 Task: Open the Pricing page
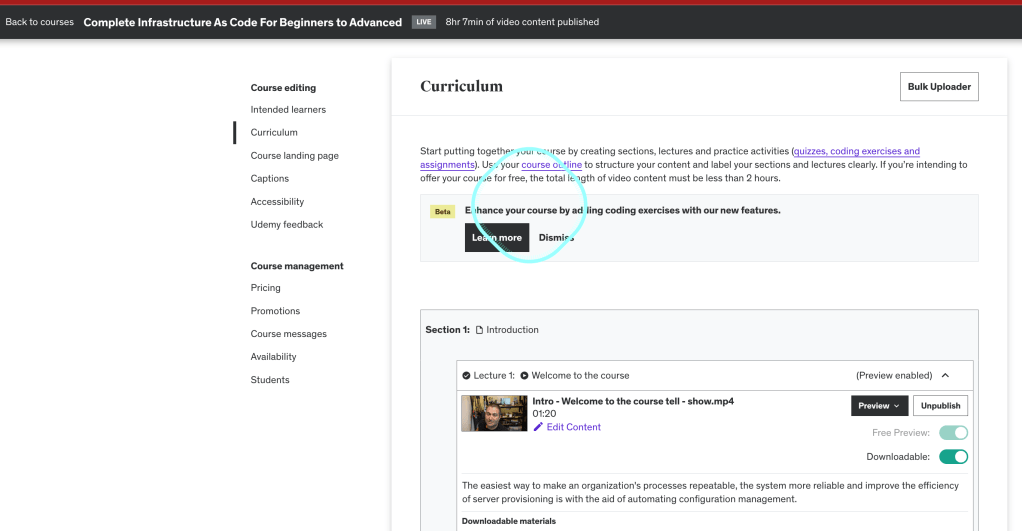pyautogui.click(x=265, y=288)
